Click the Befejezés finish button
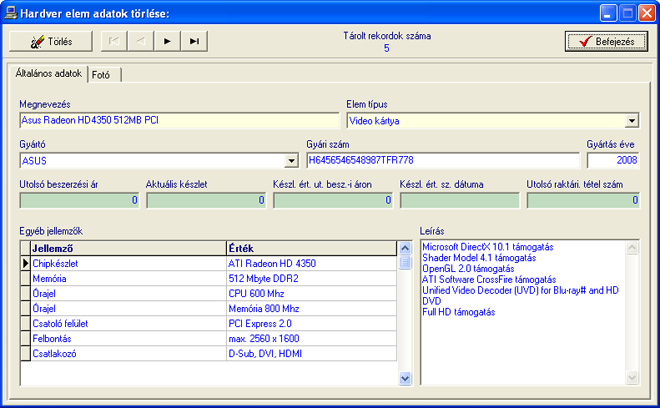Viewport: 660px width, 408px height. click(x=607, y=42)
